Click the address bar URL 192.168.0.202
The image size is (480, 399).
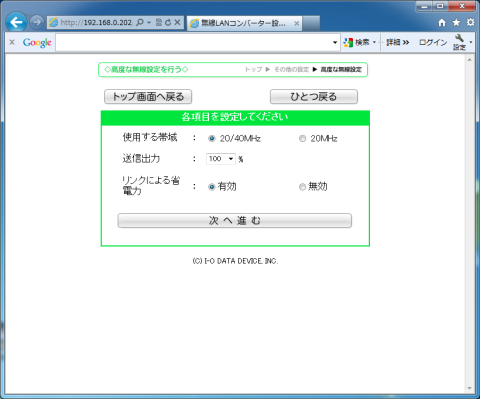(x=96, y=22)
